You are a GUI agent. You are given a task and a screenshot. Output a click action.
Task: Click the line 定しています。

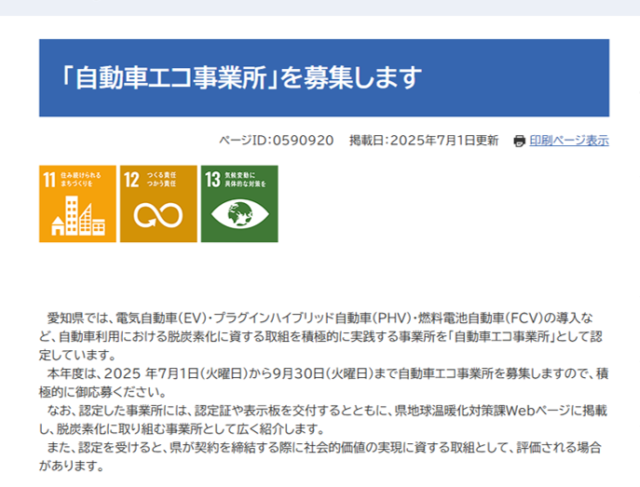coord(78,355)
